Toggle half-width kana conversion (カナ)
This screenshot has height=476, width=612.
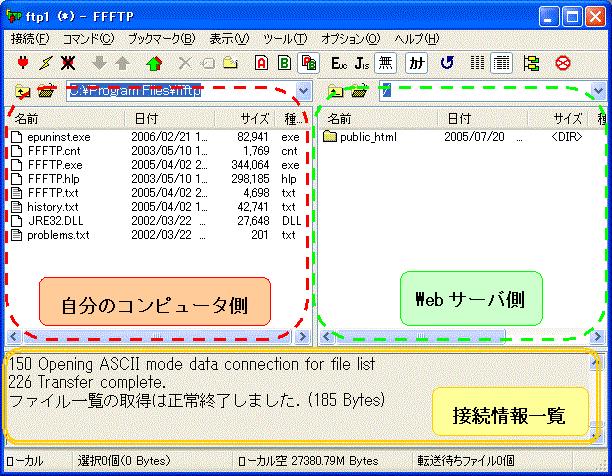tap(416, 63)
